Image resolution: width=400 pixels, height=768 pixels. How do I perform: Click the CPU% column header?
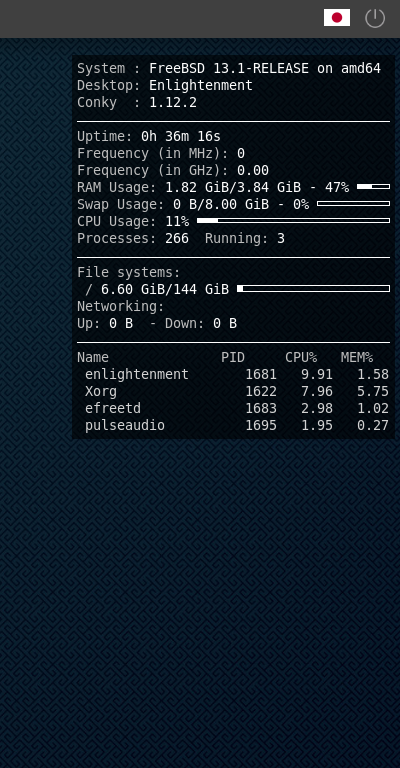point(301,358)
